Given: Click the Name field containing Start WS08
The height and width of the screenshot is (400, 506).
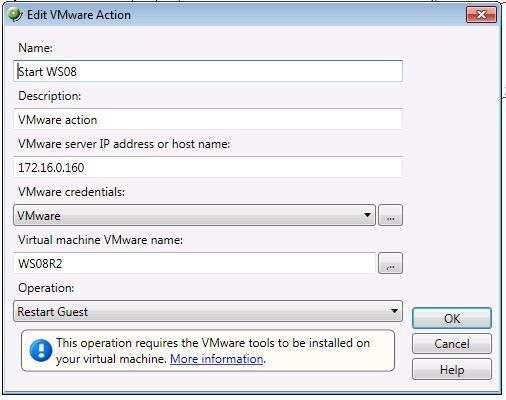Looking at the screenshot, I should (x=208, y=71).
